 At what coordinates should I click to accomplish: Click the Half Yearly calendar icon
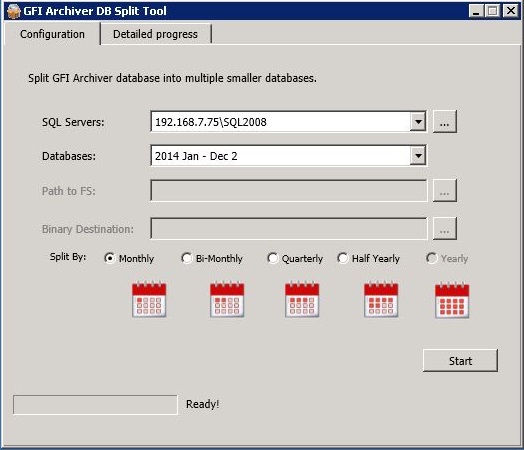pyautogui.click(x=381, y=299)
